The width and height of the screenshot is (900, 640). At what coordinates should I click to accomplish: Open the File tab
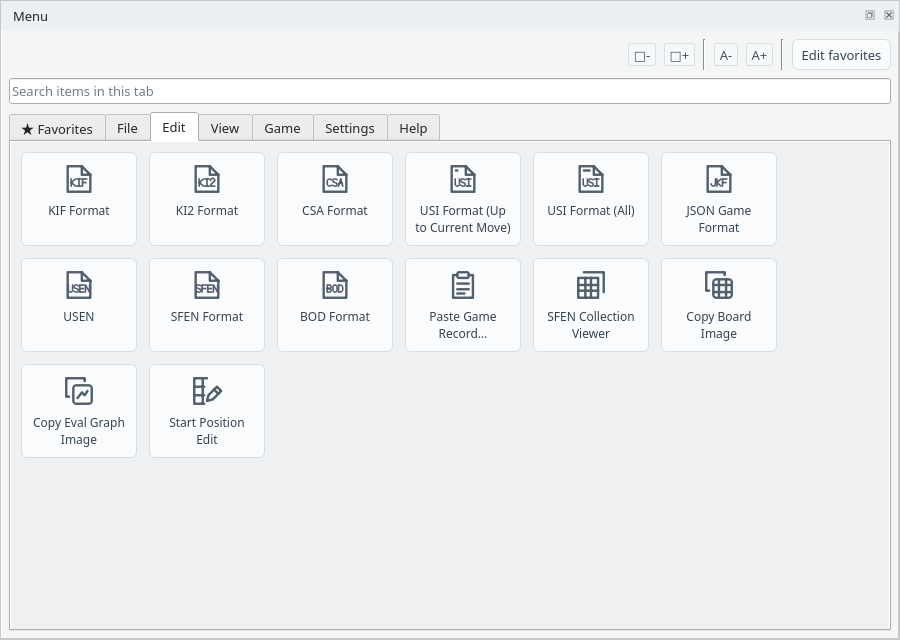coord(127,128)
